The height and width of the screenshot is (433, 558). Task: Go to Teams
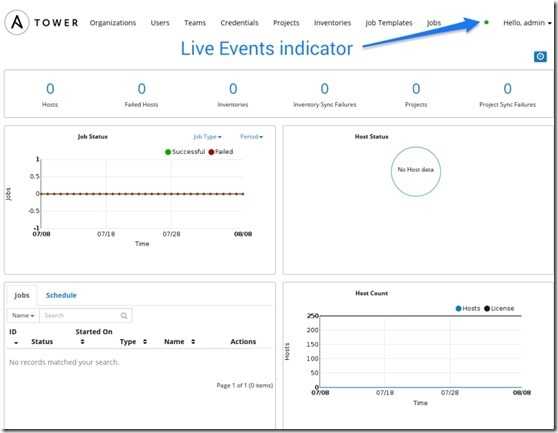(x=195, y=23)
